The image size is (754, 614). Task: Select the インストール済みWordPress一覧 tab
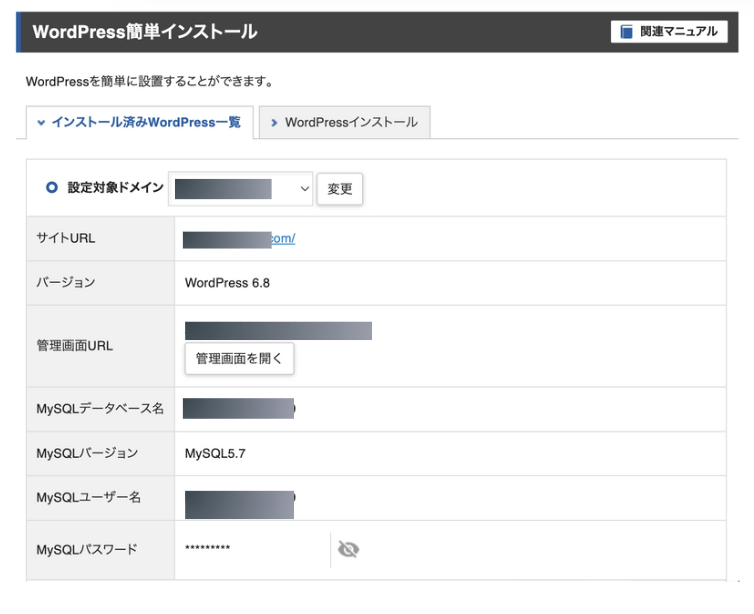point(138,123)
